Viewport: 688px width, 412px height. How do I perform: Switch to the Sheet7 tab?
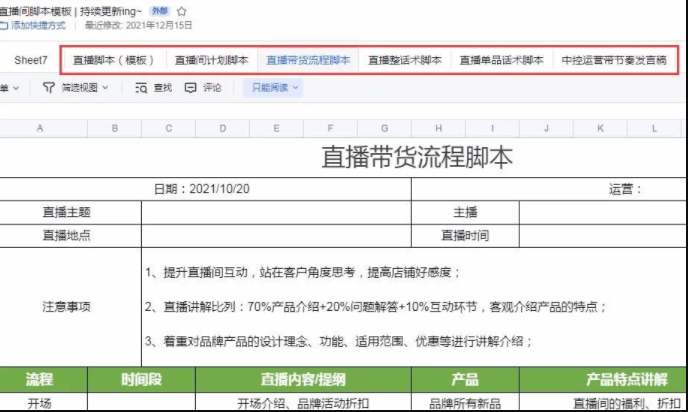30,60
